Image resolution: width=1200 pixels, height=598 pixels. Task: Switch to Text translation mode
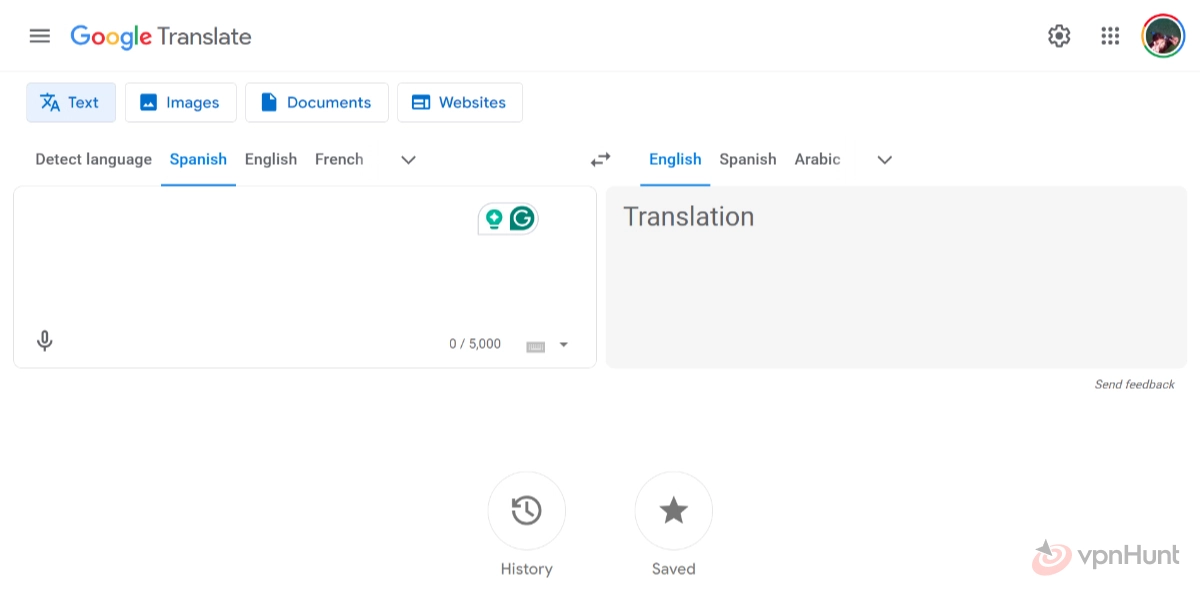[x=71, y=102]
